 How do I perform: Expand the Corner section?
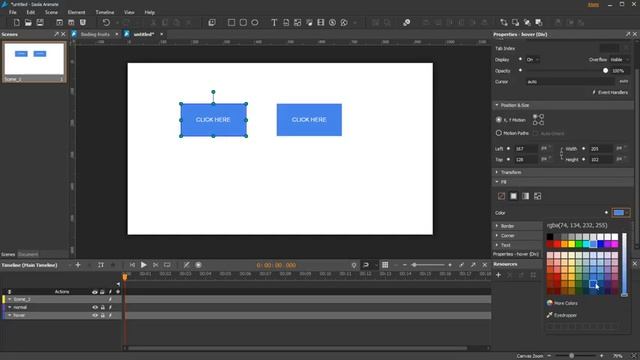(x=497, y=236)
